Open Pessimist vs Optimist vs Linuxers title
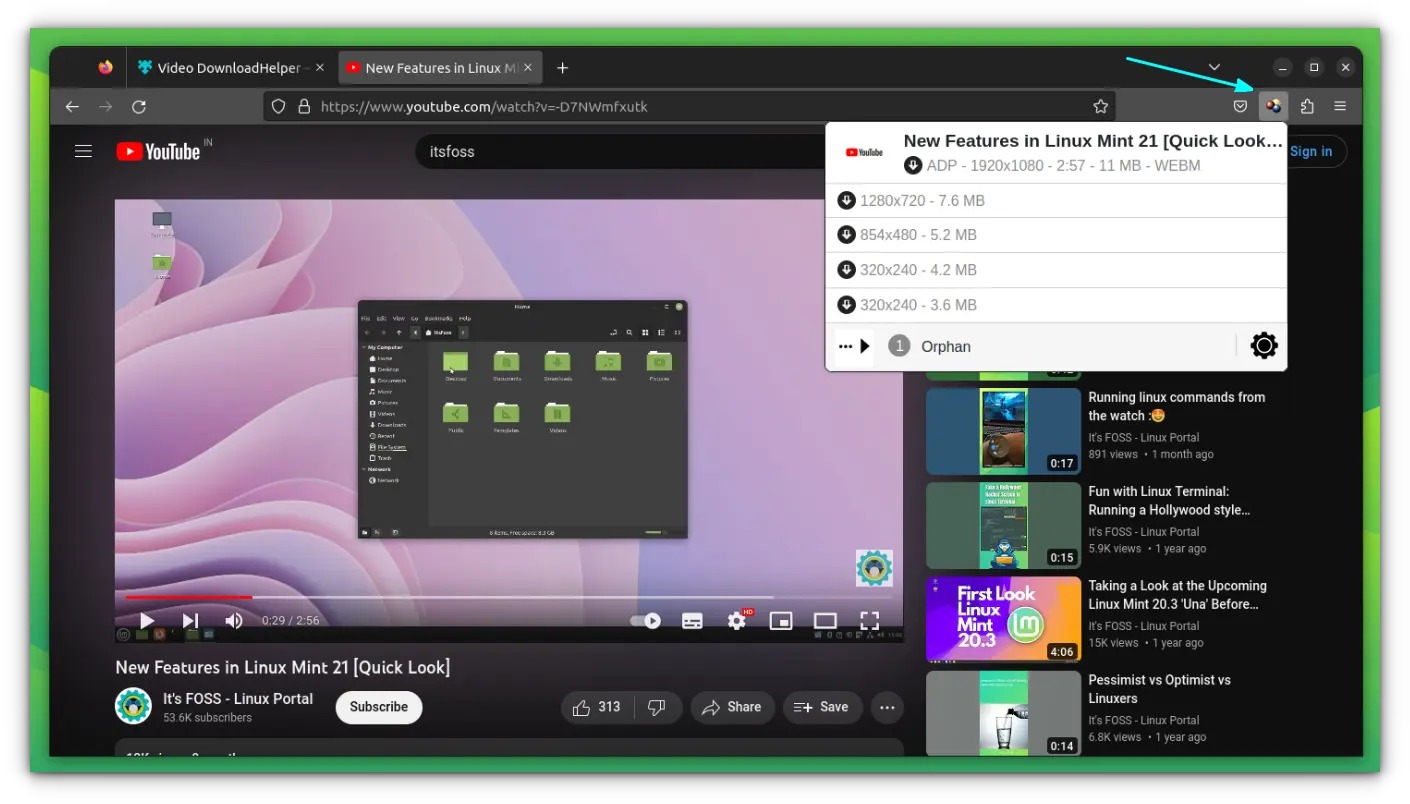 [x=1159, y=689]
